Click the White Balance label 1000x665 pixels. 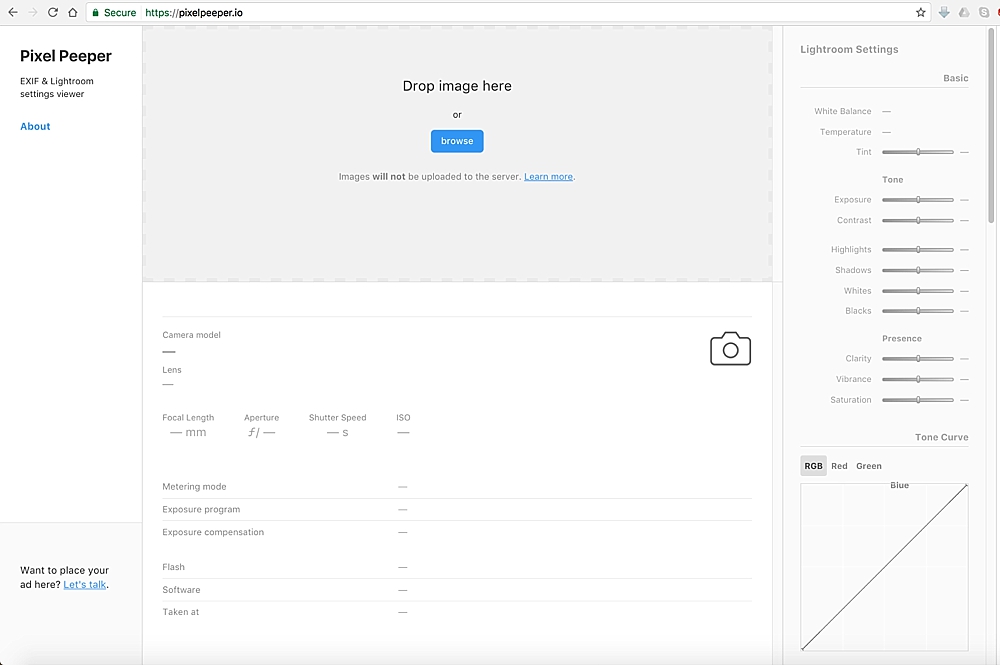pos(842,111)
